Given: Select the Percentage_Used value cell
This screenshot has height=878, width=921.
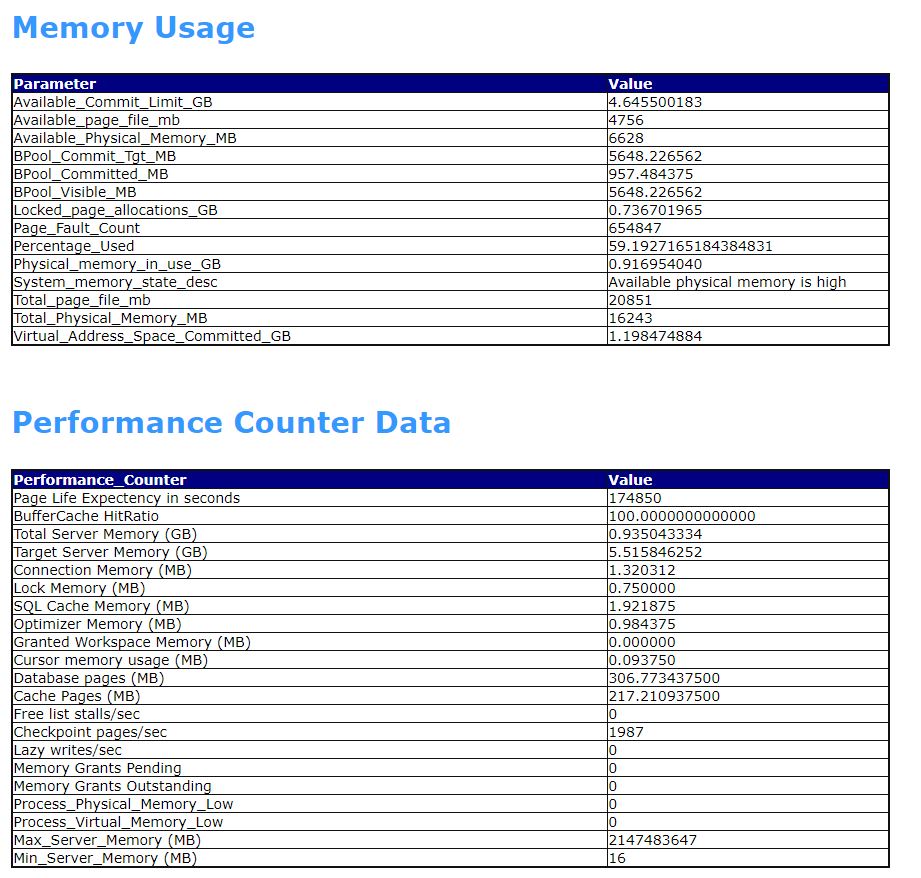Looking at the screenshot, I should (748, 246).
